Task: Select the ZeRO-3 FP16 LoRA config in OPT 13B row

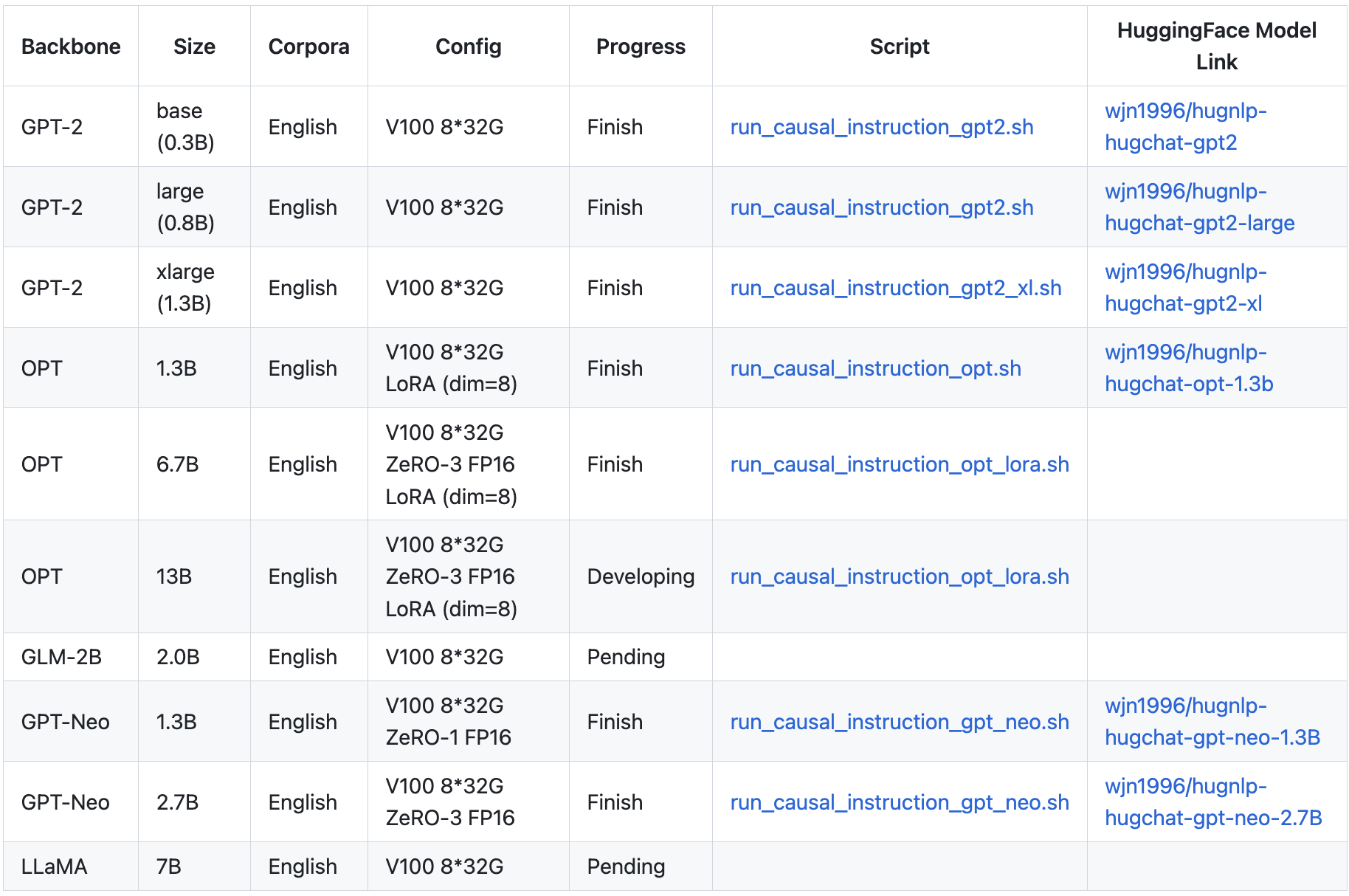Action: (x=469, y=576)
